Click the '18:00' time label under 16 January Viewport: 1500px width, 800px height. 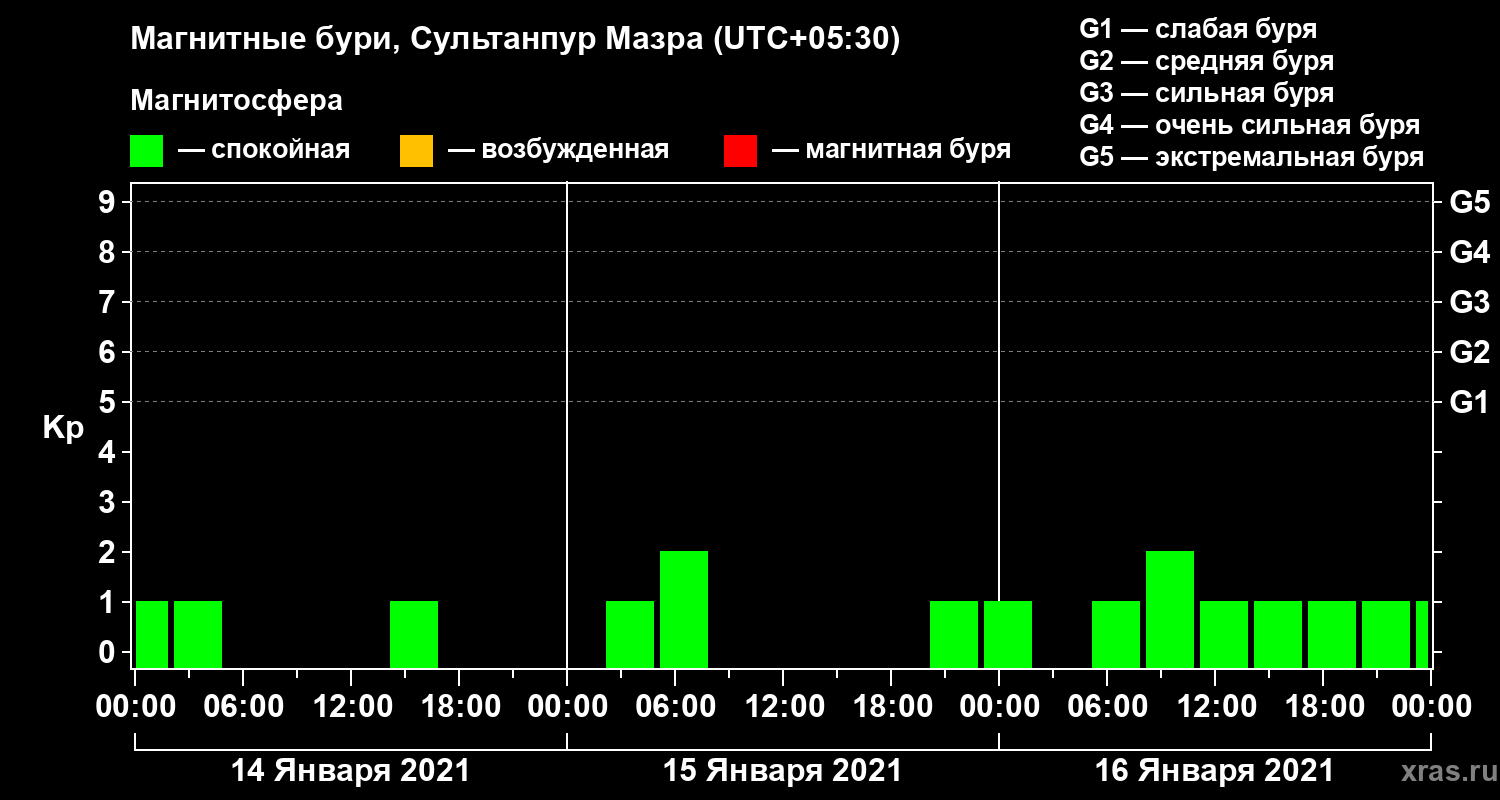[x=1323, y=706]
